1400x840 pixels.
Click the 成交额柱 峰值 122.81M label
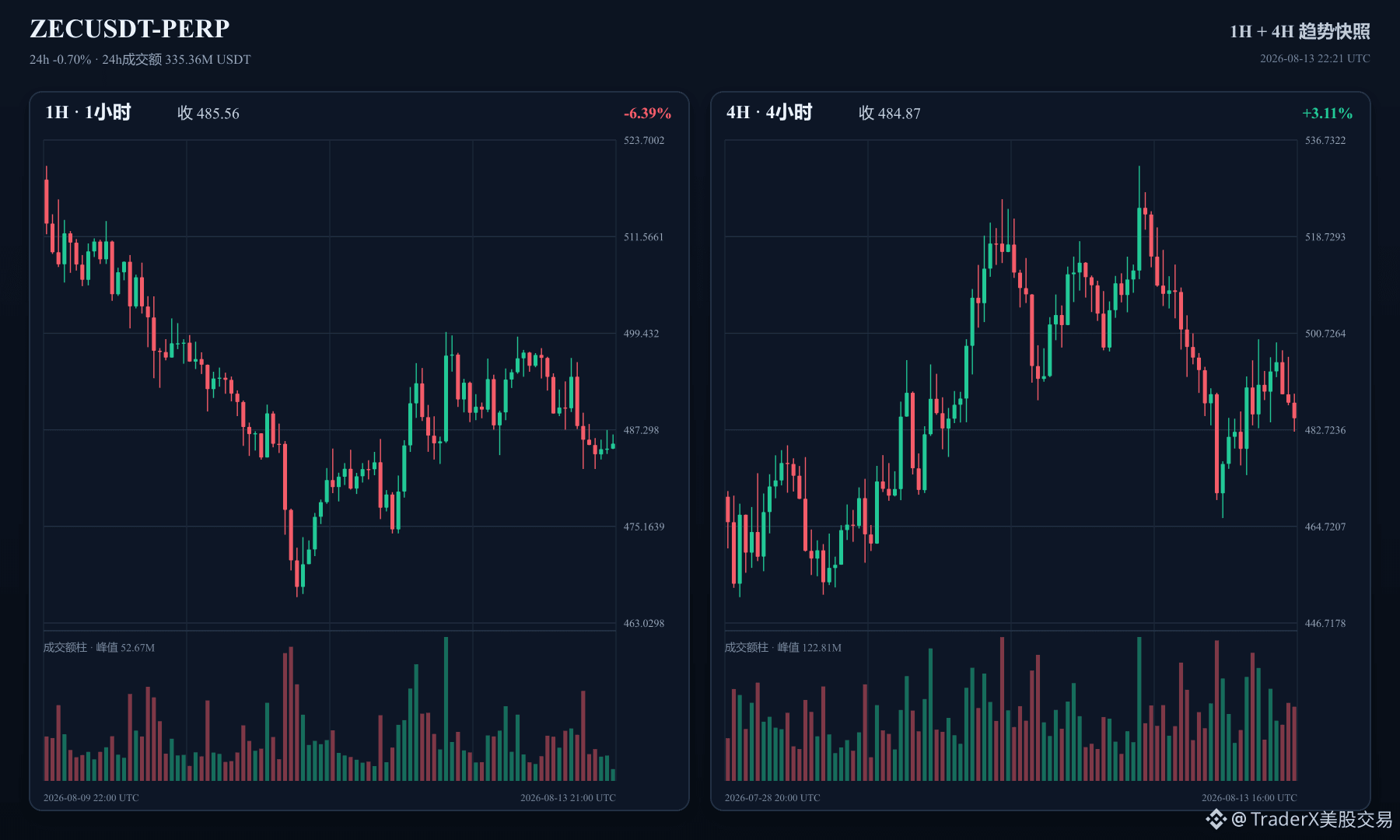(783, 648)
